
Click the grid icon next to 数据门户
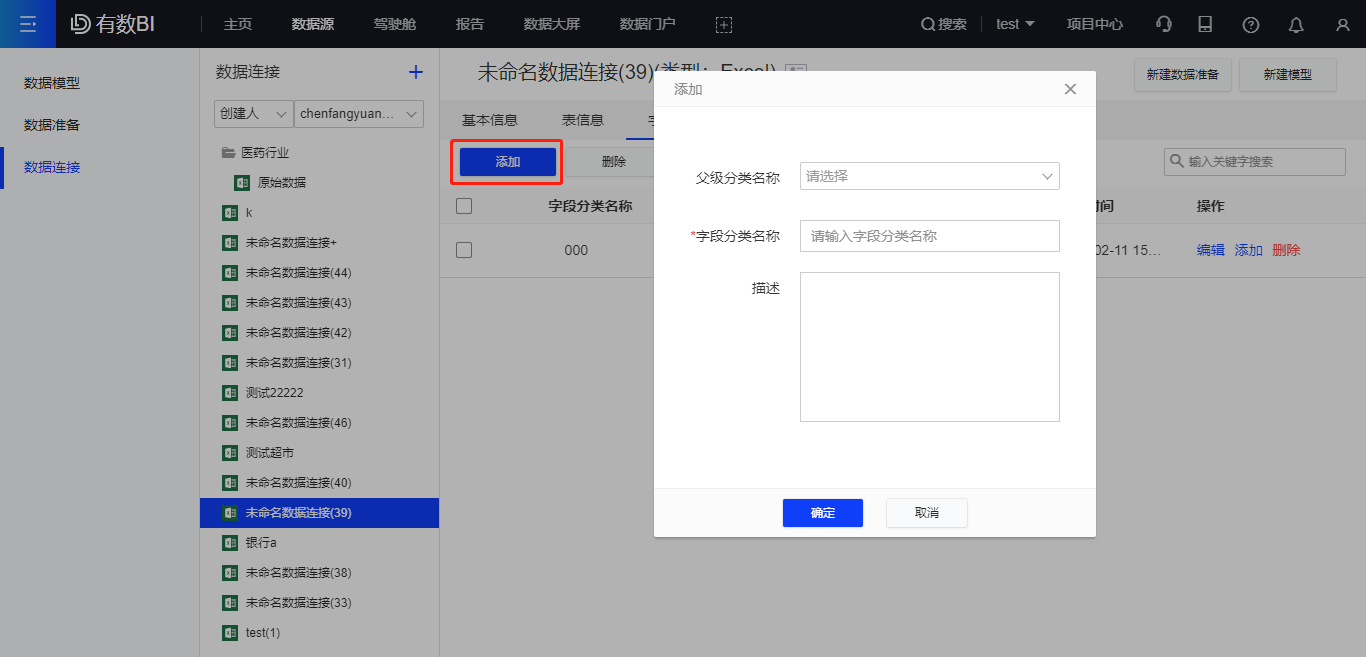[x=723, y=24]
